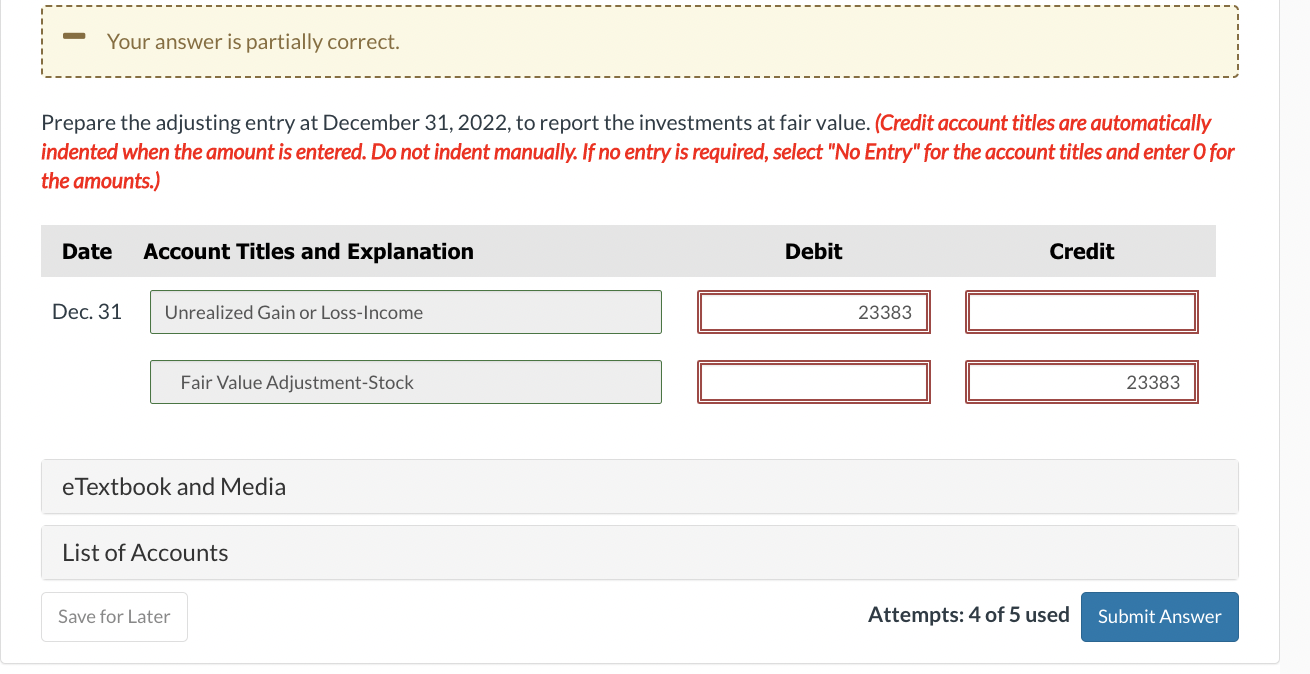This screenshot has height=674, width=1310.
Task: Click the empty debit field in second row
Action: 814,382
